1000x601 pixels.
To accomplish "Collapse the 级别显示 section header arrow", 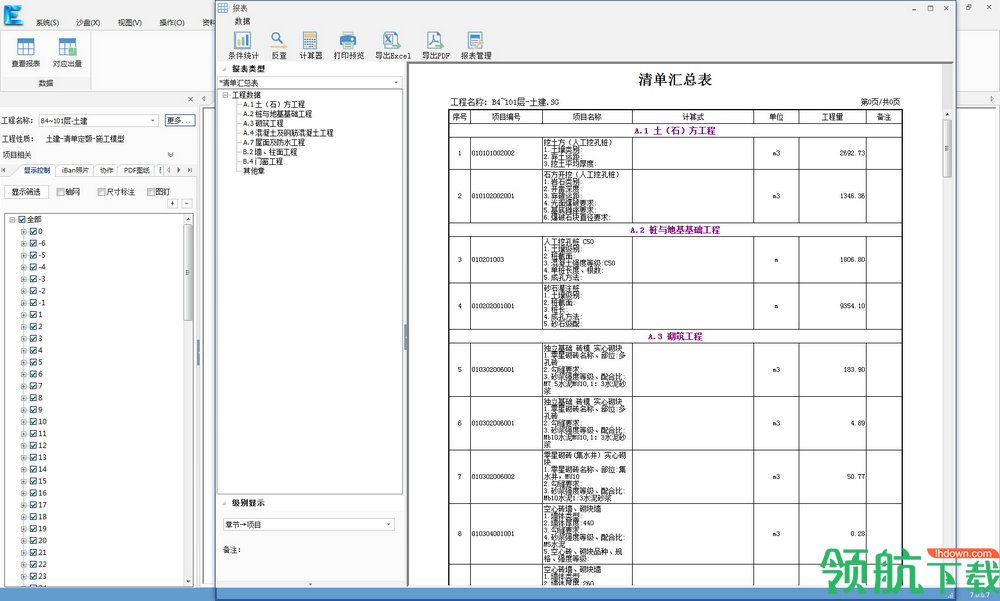I will (224, 503).
